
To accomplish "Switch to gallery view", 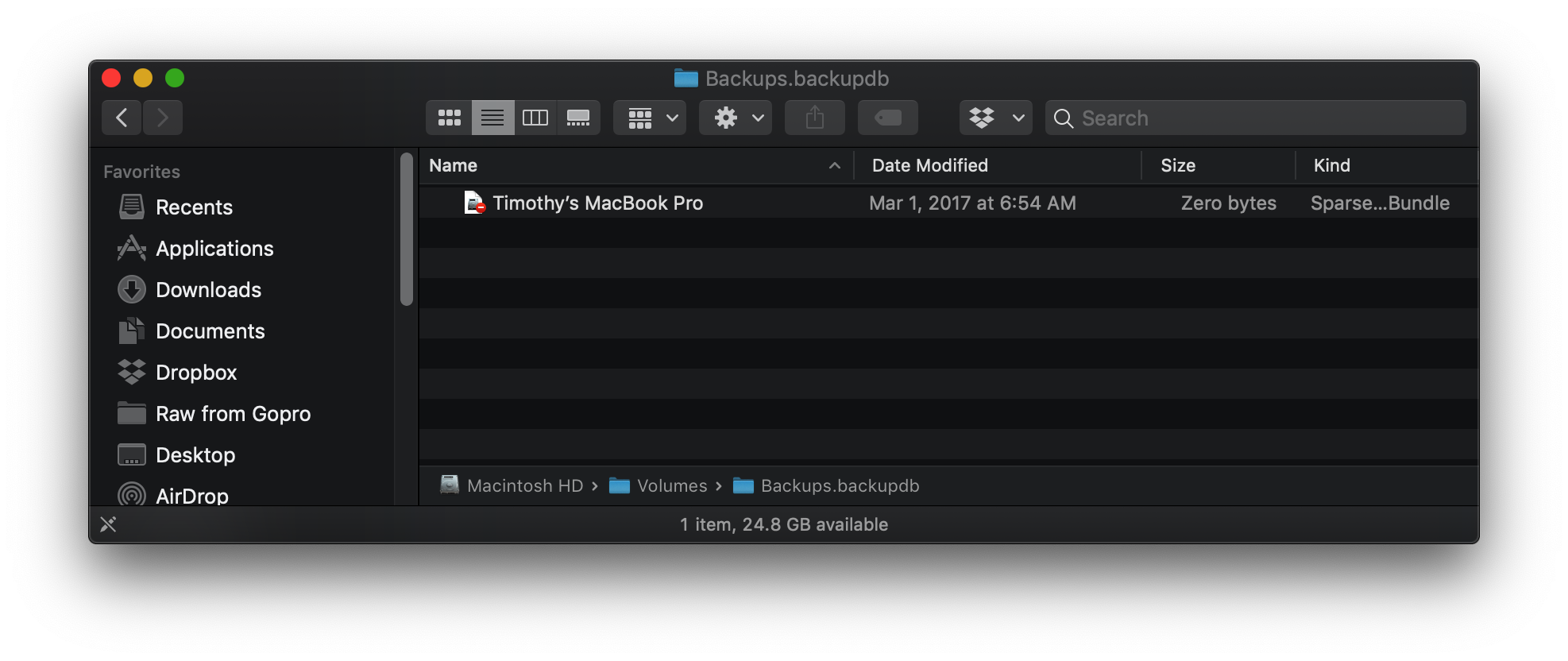I will click(578, 118).
